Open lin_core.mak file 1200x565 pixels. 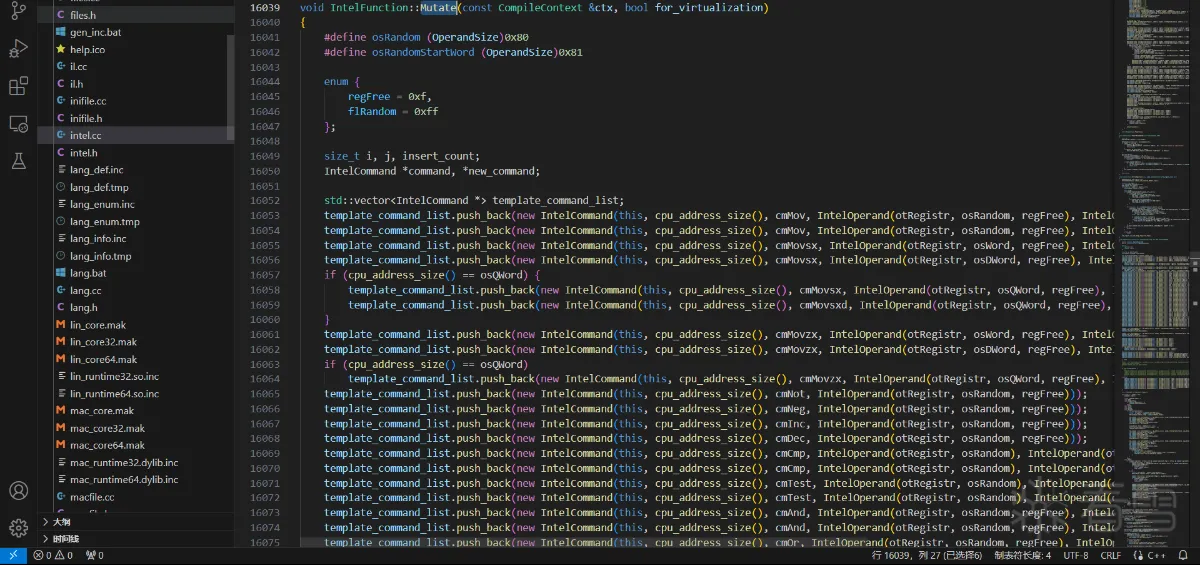(x=136, y=325)
